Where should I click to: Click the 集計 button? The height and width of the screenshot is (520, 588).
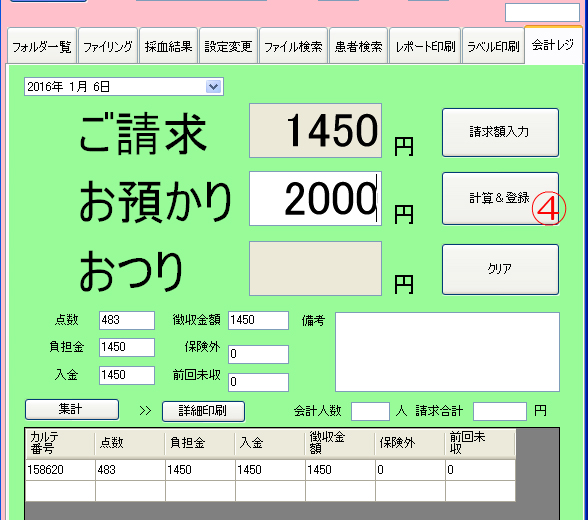coord(72,409)
